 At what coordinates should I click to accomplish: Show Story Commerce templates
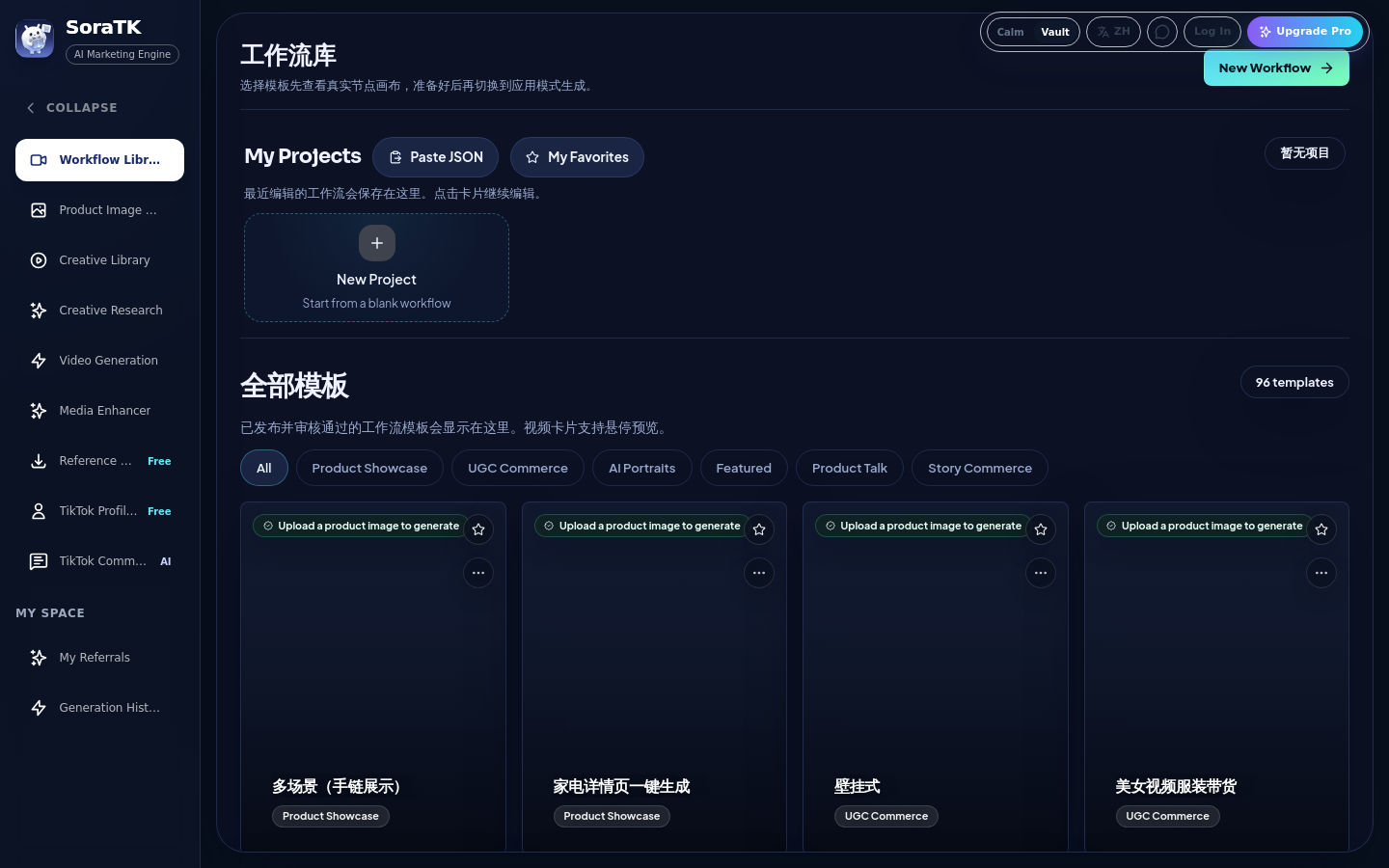pyautogui.click(x=980, y=468)
